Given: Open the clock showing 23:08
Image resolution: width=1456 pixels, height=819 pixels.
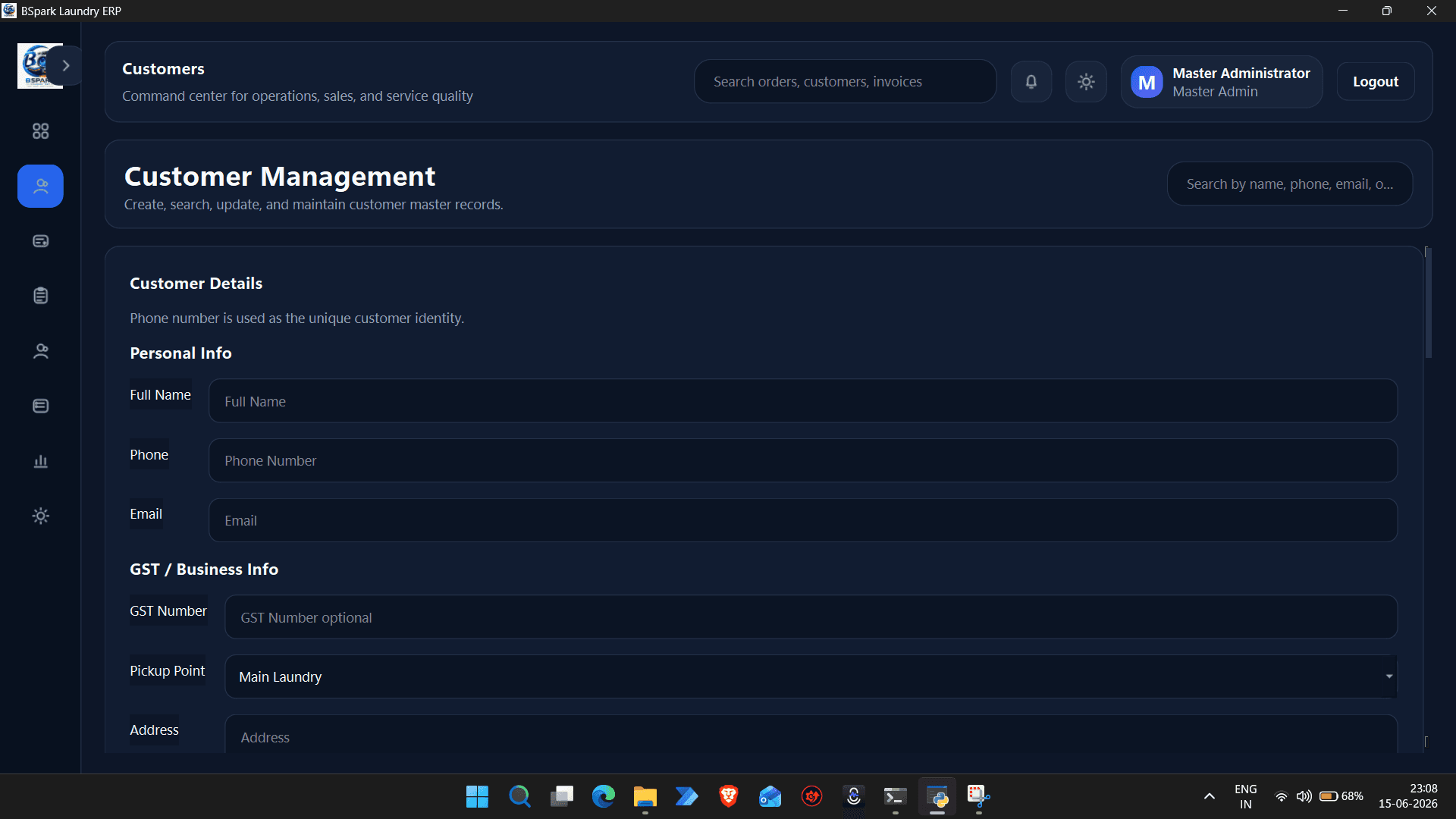Looking at the screenshot, I should coord(1408,796).
